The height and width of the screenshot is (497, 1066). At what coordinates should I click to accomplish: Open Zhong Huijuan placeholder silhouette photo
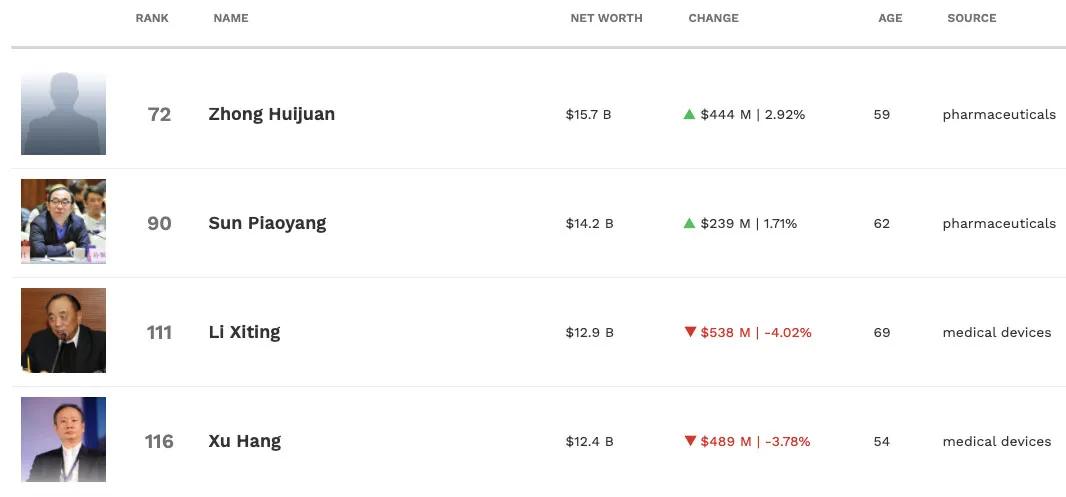(63, 113)
